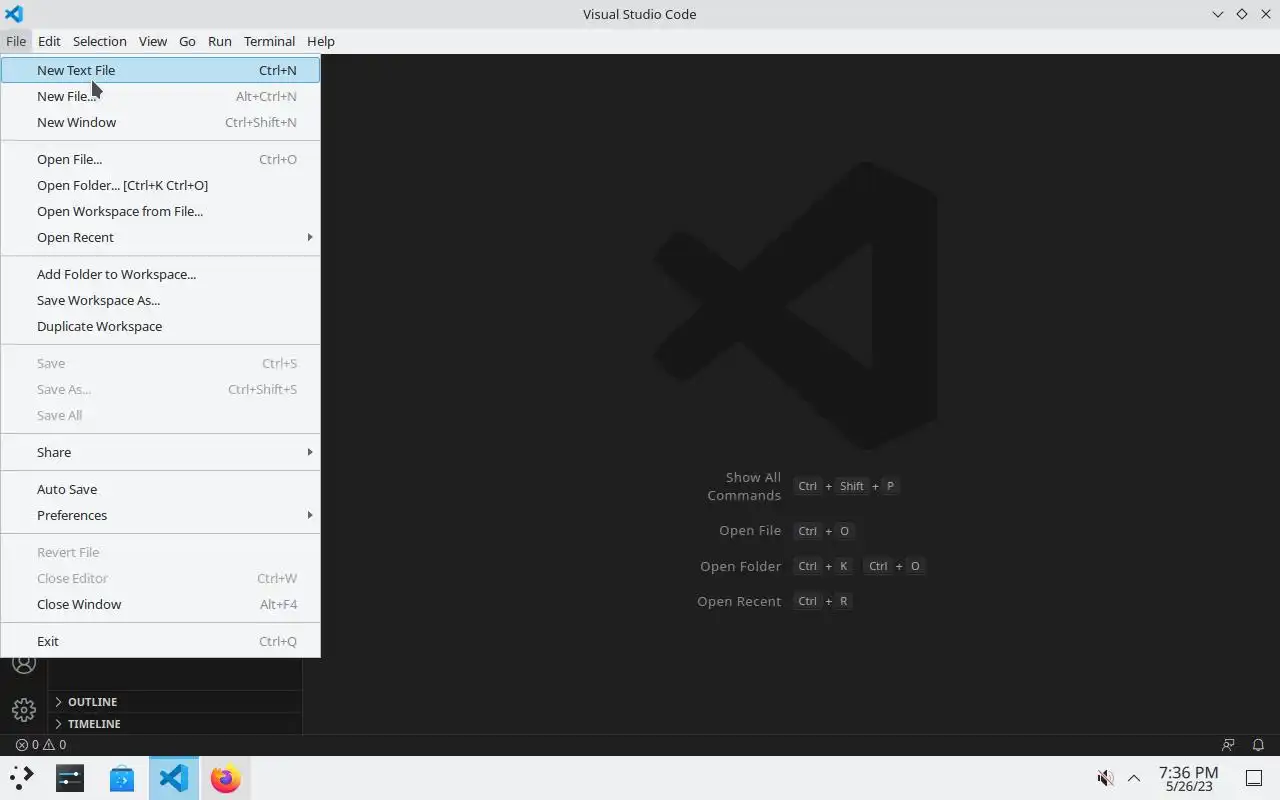Click the Open File hint in editor area

tap(750, 531)
